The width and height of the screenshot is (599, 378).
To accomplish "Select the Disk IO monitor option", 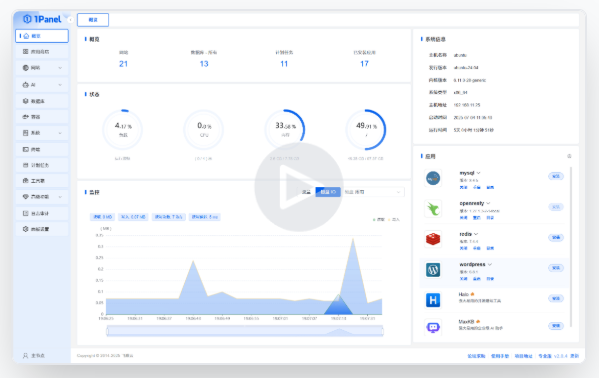I will (328, 192).
